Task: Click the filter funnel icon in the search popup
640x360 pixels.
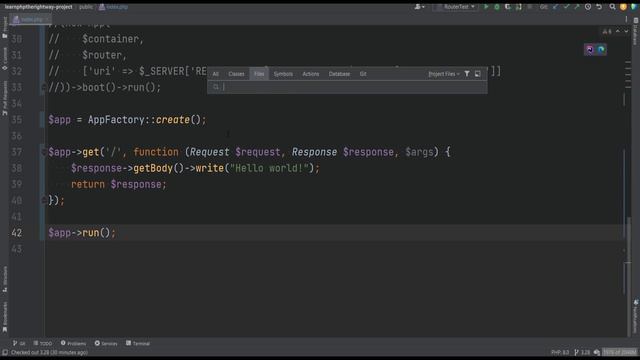Action: 467,74
